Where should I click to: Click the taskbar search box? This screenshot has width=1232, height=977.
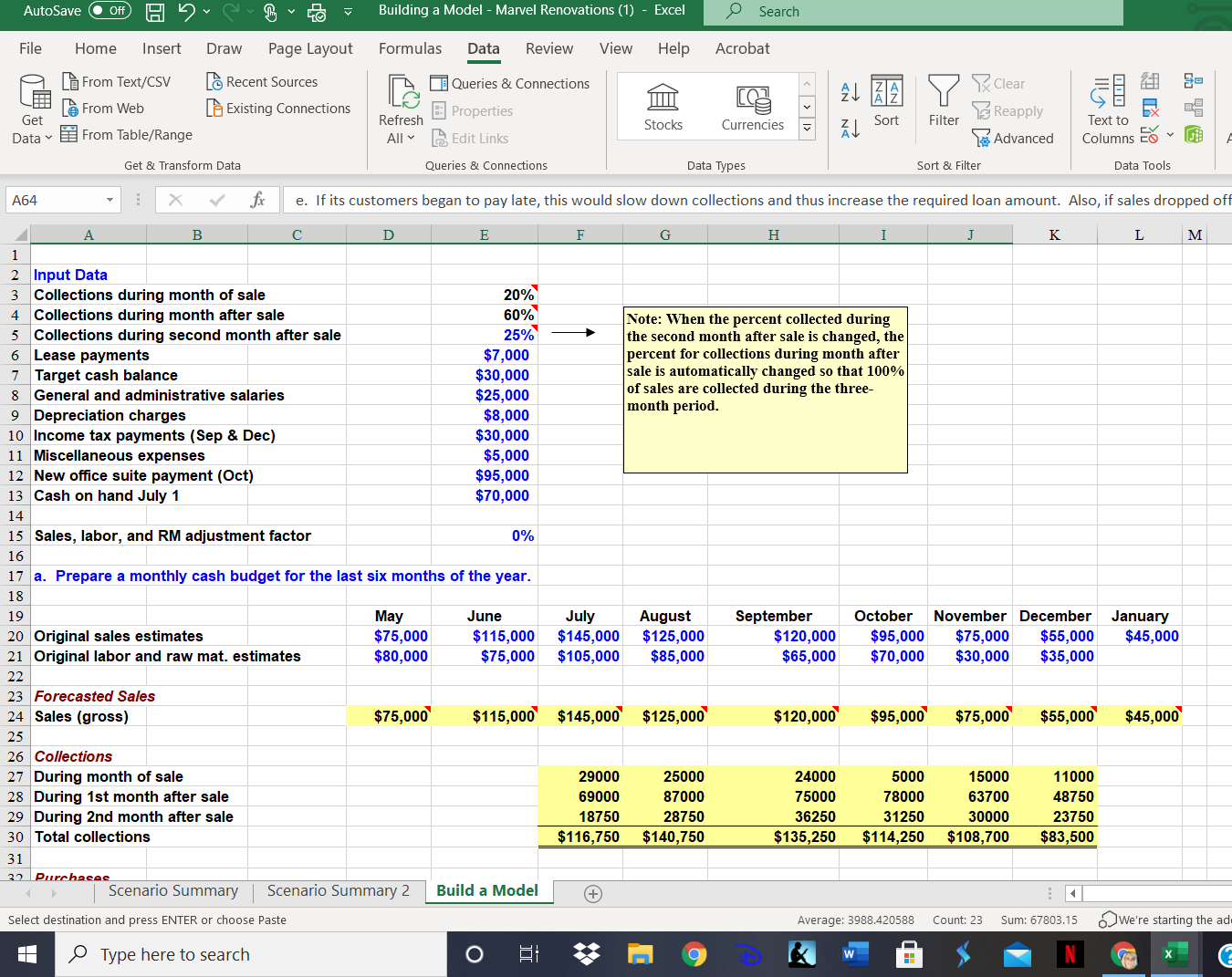coord(251,954)
